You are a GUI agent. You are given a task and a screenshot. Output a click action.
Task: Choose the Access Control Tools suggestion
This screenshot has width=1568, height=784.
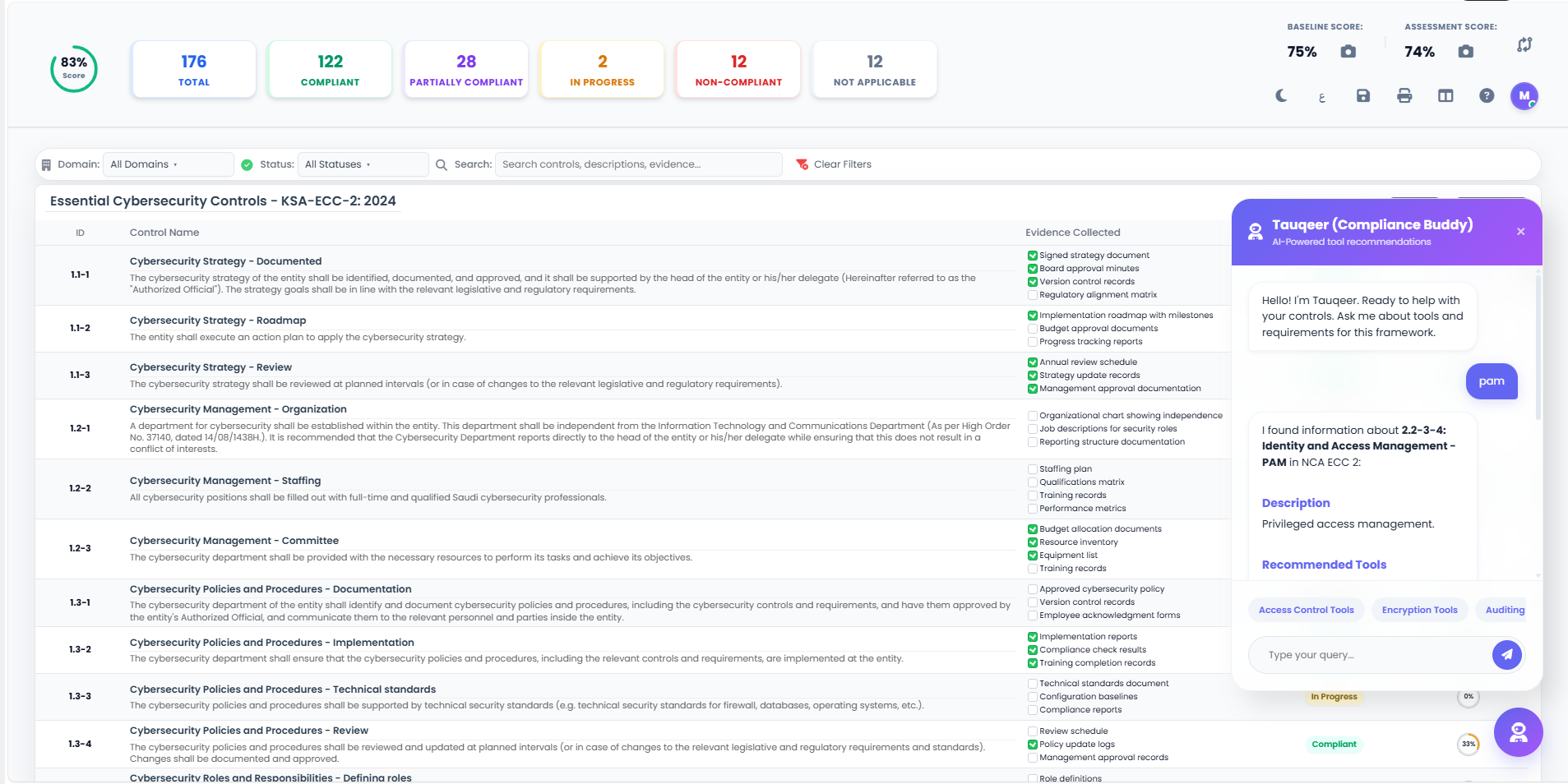coord(1306,610)
